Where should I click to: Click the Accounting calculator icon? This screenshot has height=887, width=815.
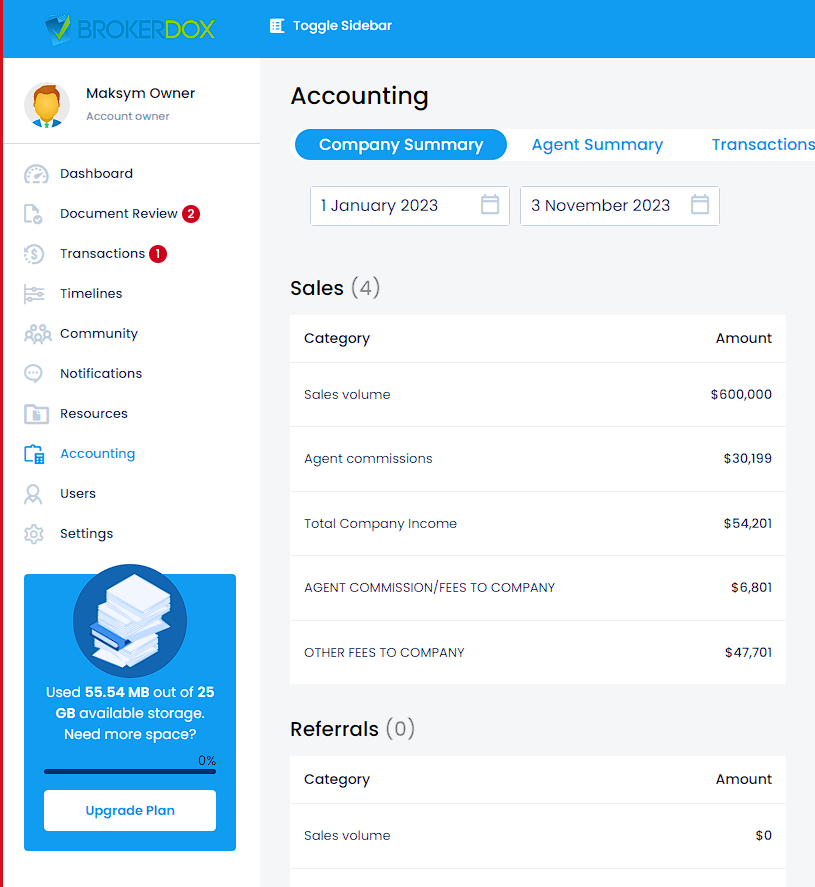tap(34, 454)
